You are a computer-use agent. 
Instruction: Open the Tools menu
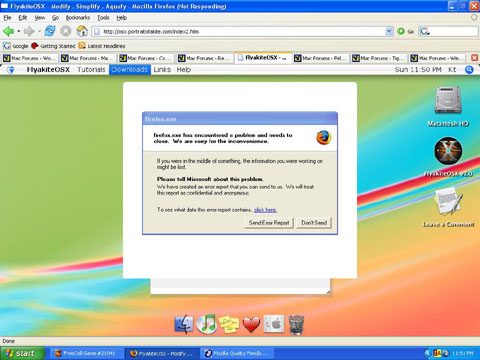103,18
